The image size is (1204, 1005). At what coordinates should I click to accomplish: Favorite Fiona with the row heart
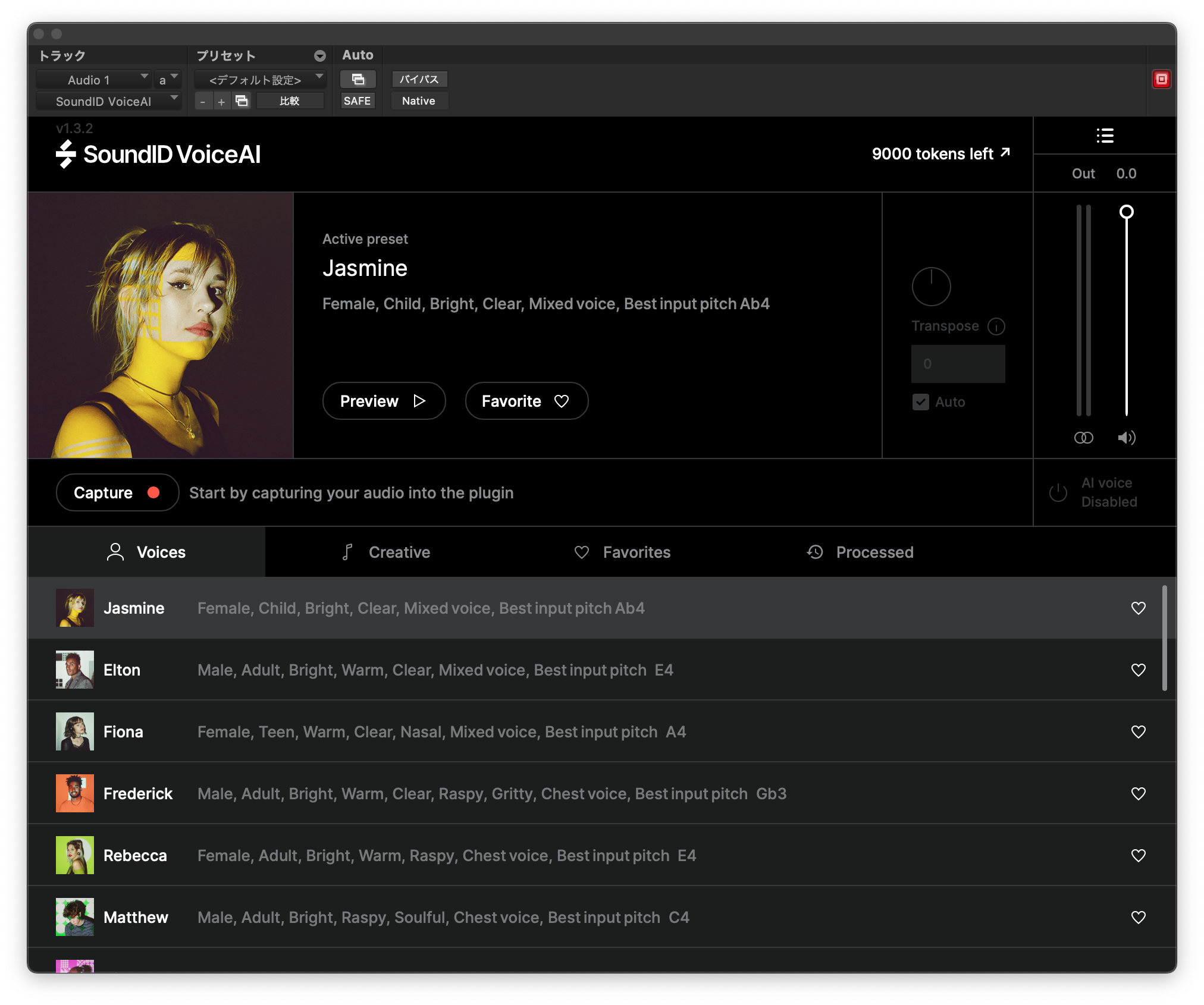[x=1138, y=731]
